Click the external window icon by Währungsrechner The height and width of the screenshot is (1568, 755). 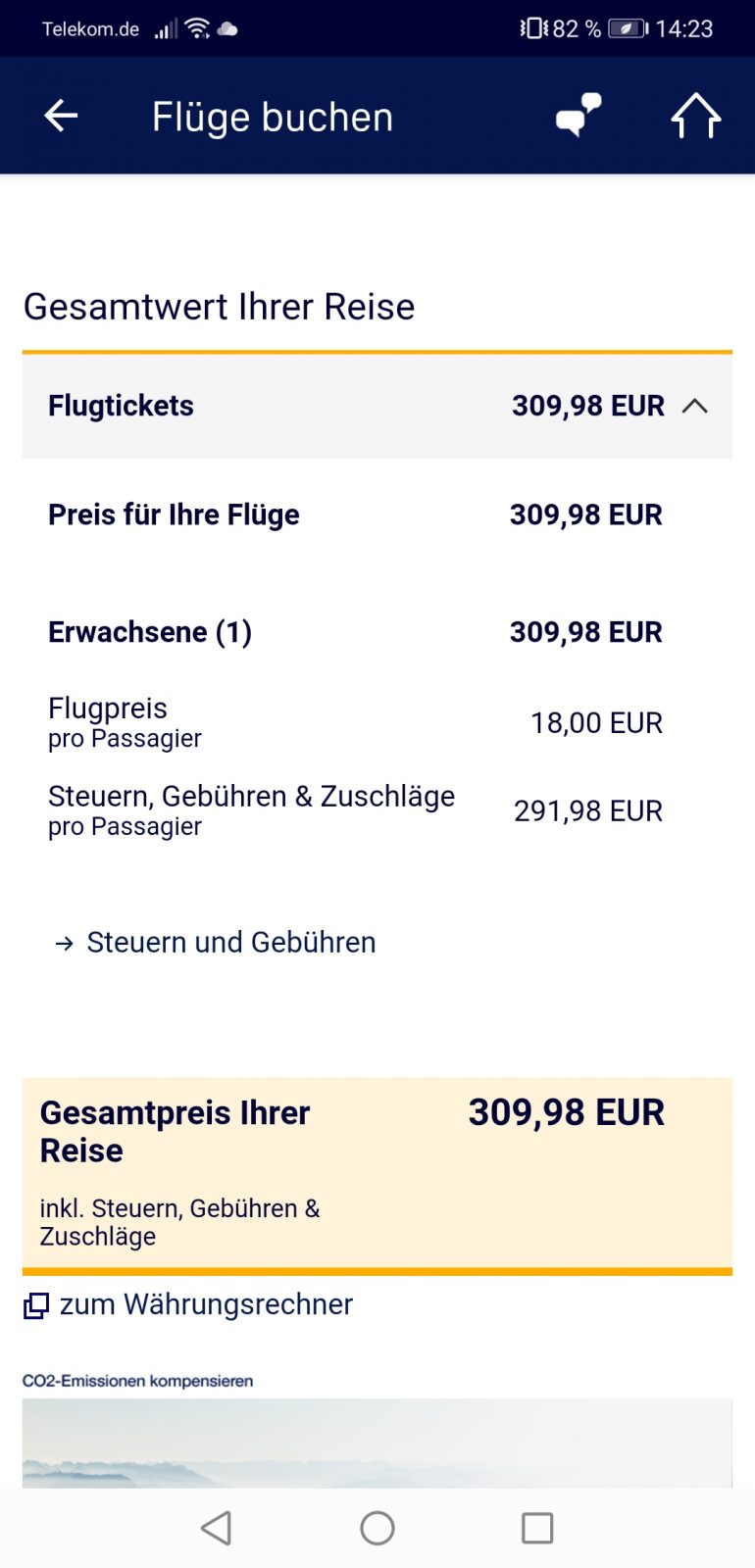pos(36,1305)
